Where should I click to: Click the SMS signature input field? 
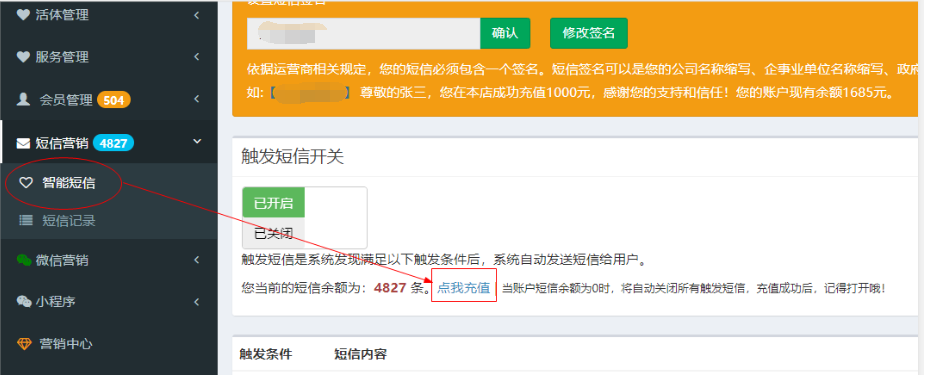tap(363, 33)
